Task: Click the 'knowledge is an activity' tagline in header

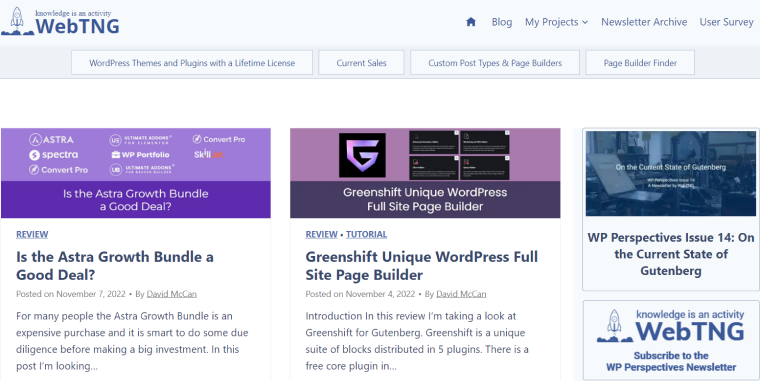Action: coord(73,13)
